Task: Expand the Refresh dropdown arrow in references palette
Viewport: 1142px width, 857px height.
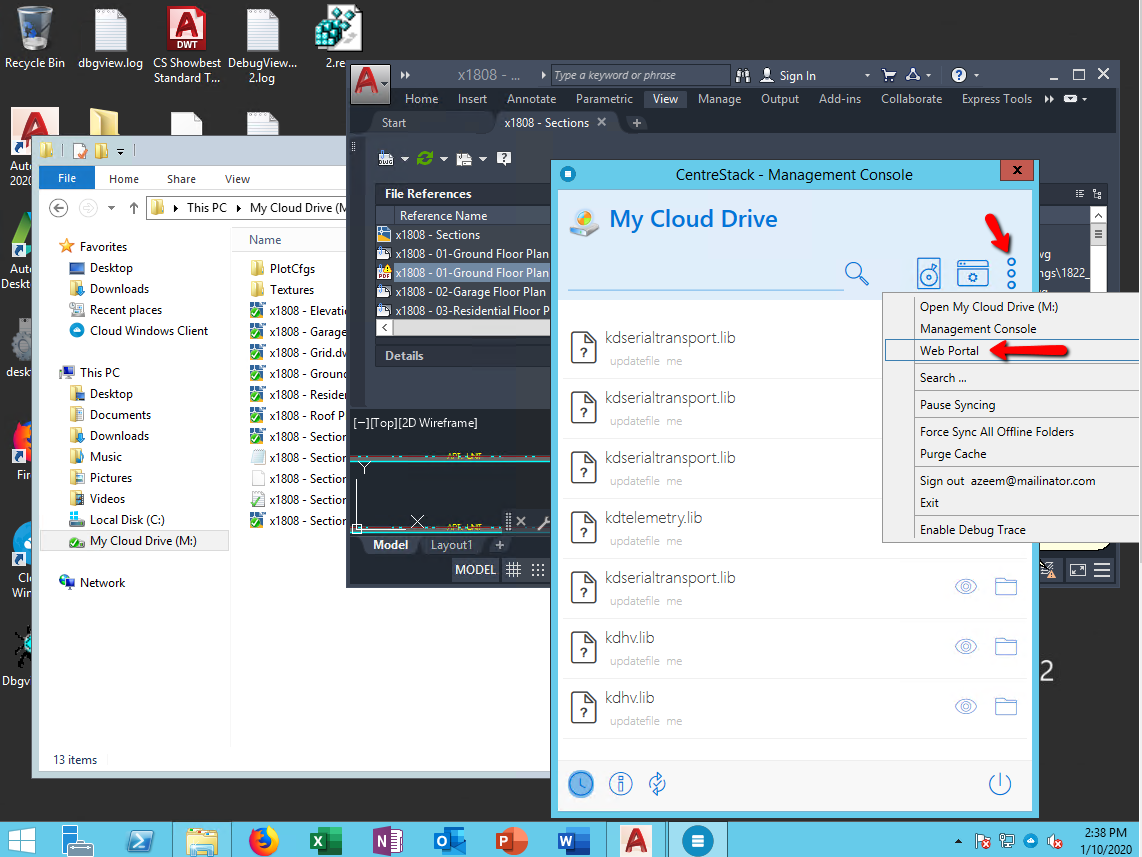Action: [444, 159]
